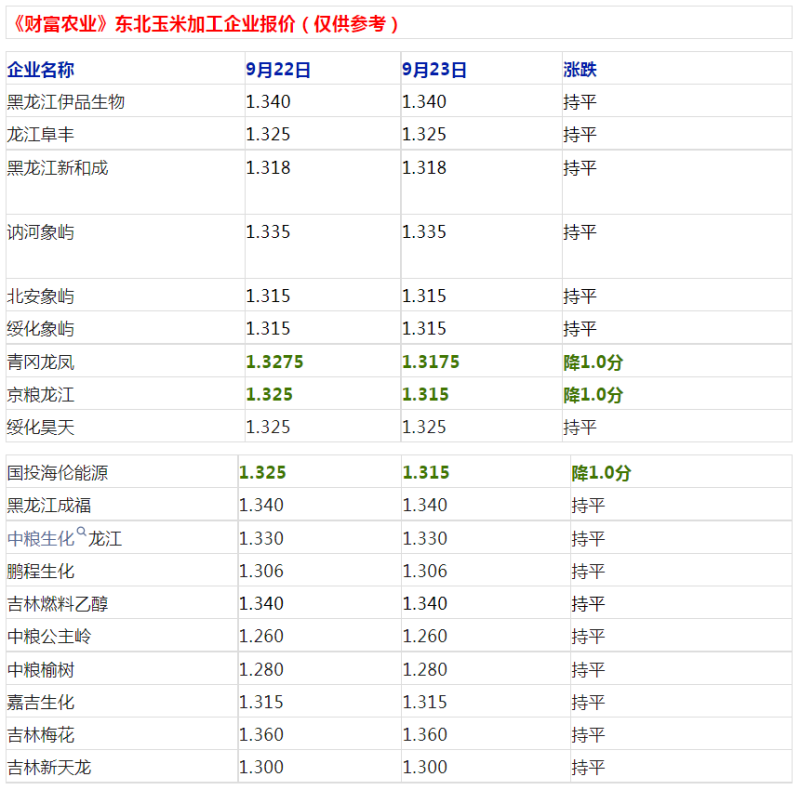Click 京粮龙江's 9月23日 price 1.315
Screen dimensions: 800x790
[426, 394]
